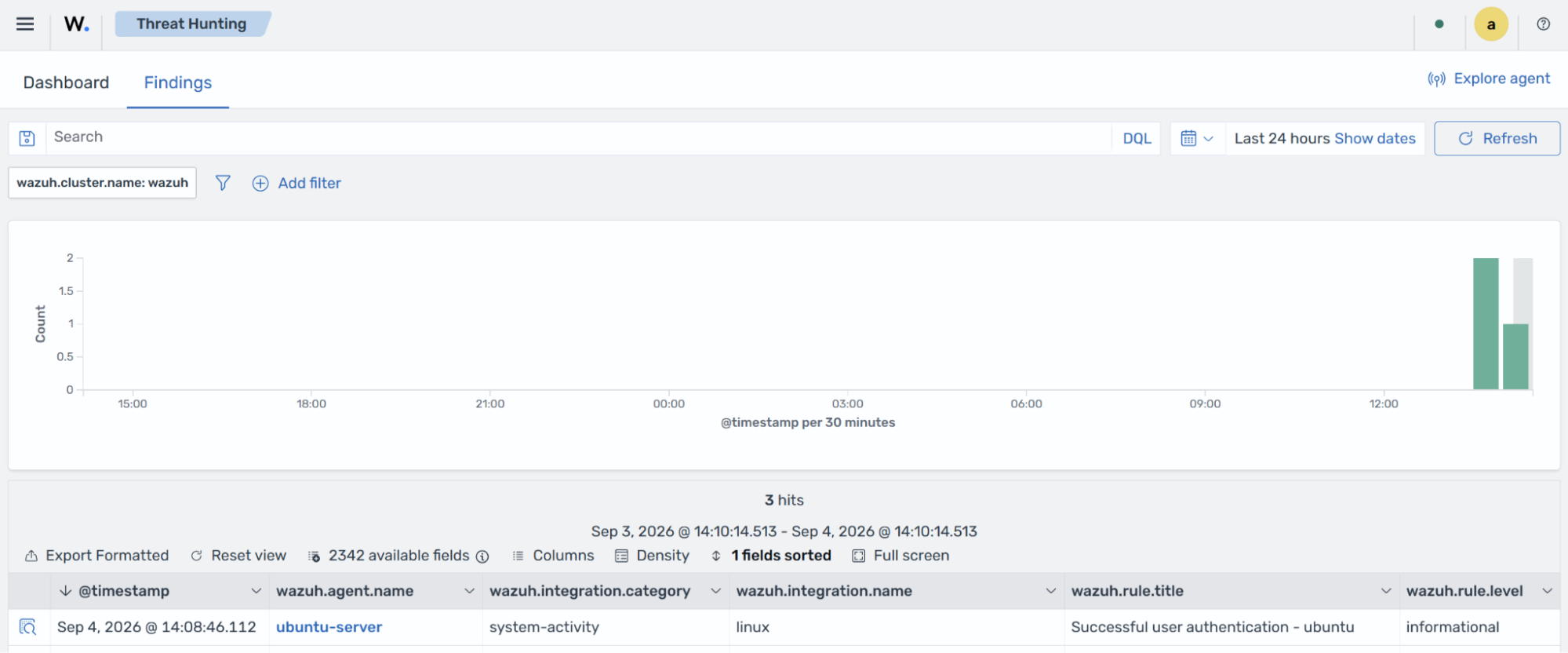Viewport: 1568px width, 653px height.
Task: Click the available fields info icon
Action: coord(482,556)
